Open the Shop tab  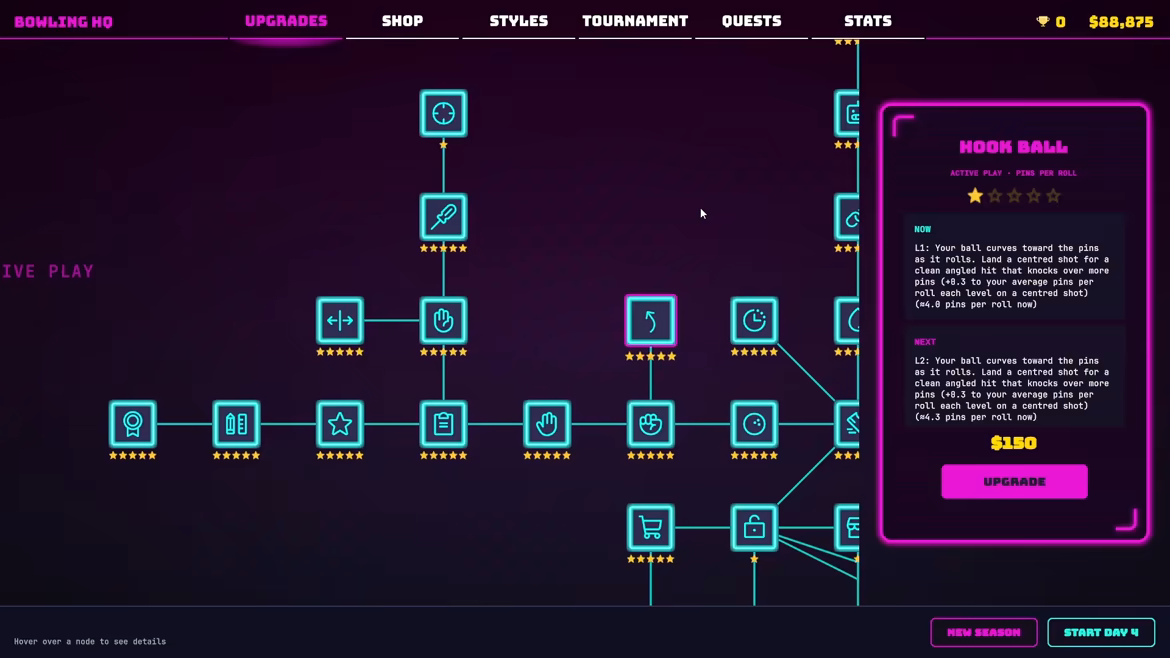point(402,21)
